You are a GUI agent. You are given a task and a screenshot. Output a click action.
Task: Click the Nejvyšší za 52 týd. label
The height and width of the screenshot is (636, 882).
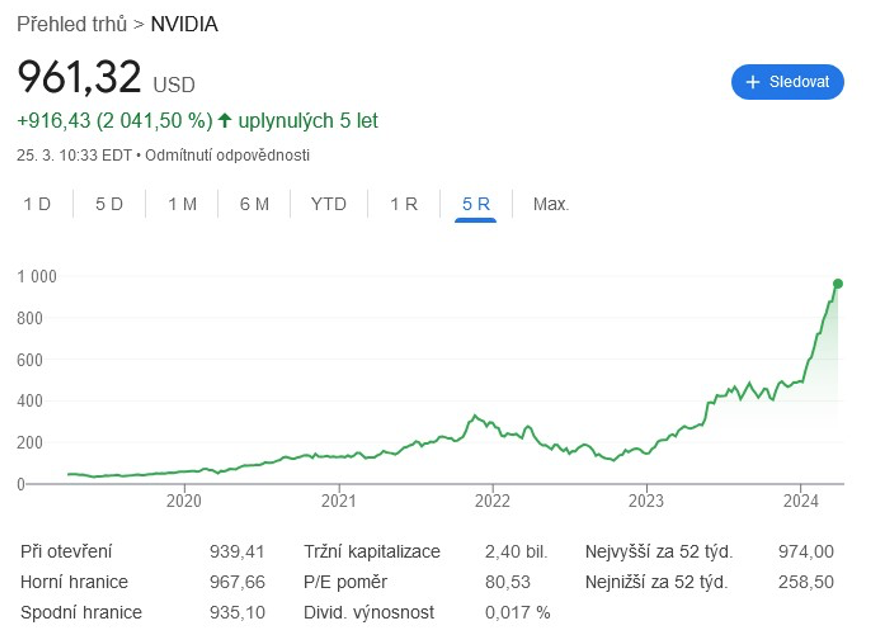pyautogui.click(x=659, y=551)
